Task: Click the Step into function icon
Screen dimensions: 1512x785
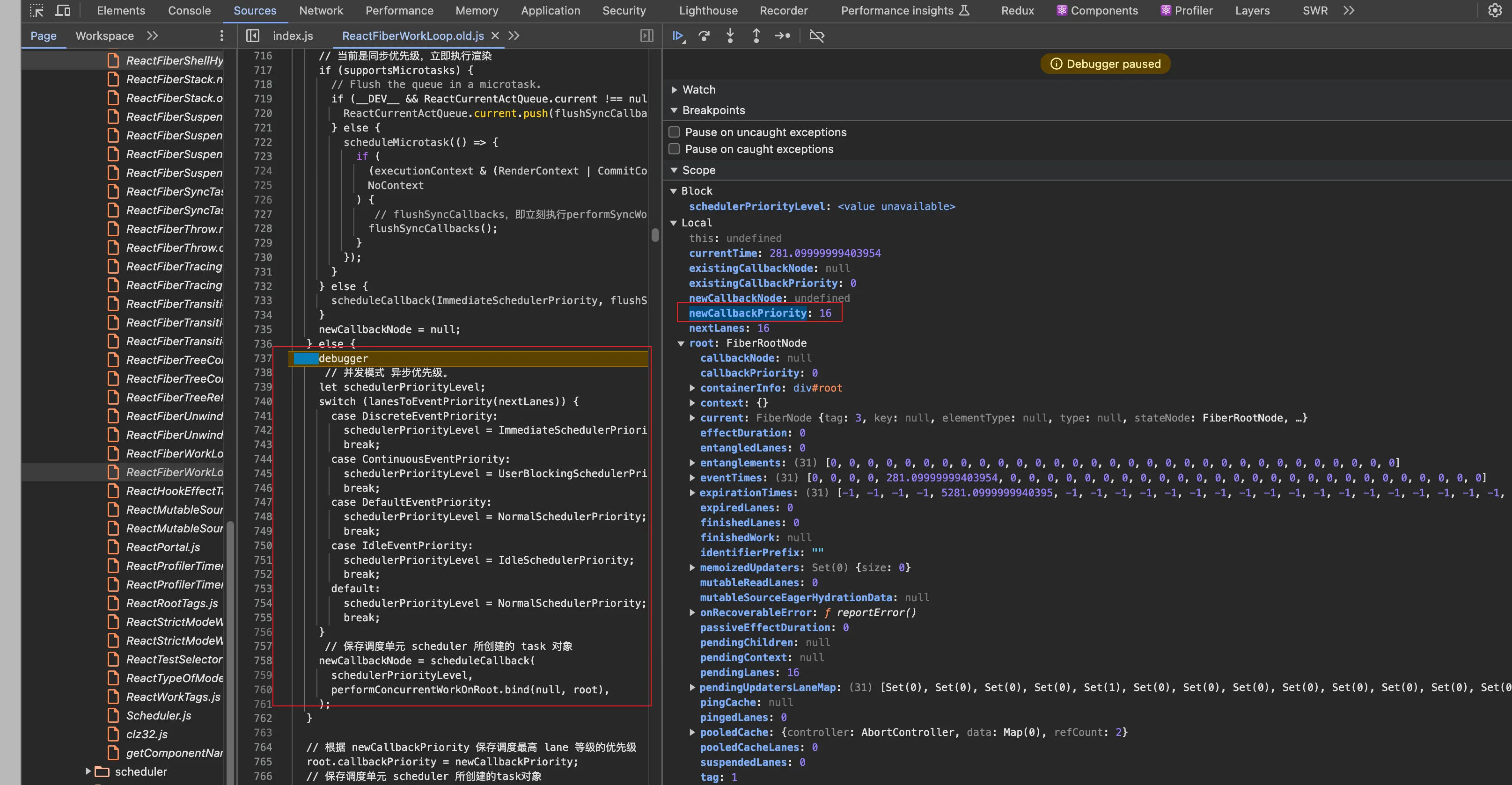Action: tap(730, 36)
